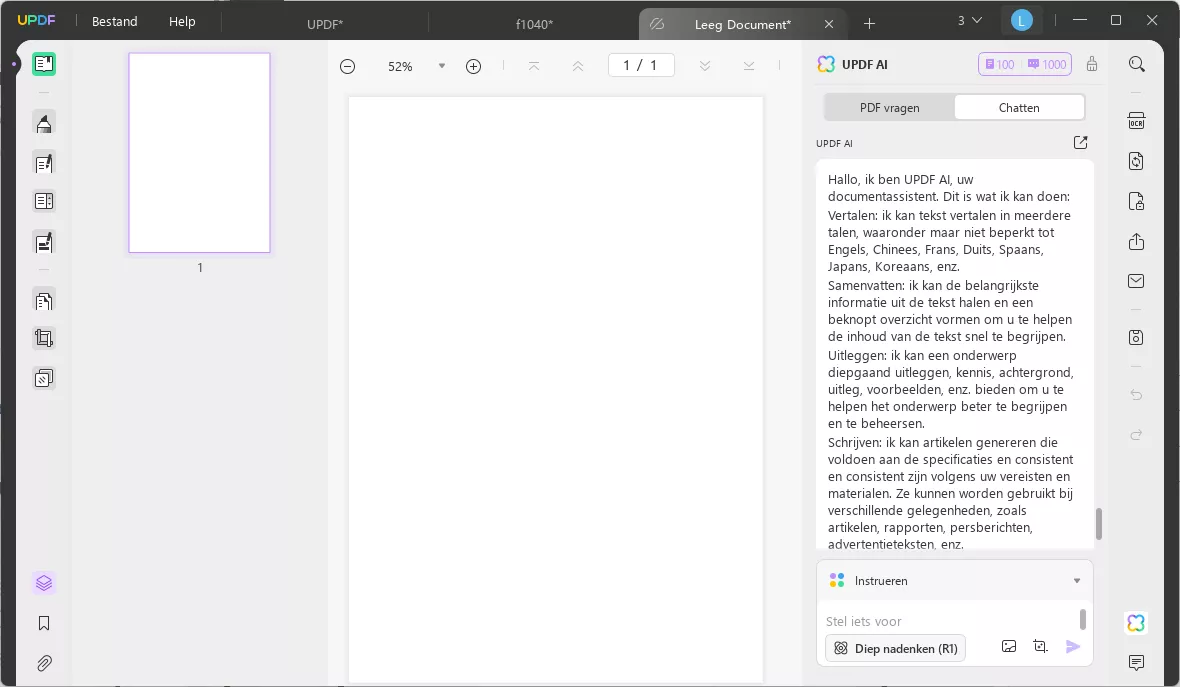Image resolution: width=1180 pixels, height=687 pixels.
Task: Expand the Instrueren prompt dropdown
Action: click(1077, 581)
